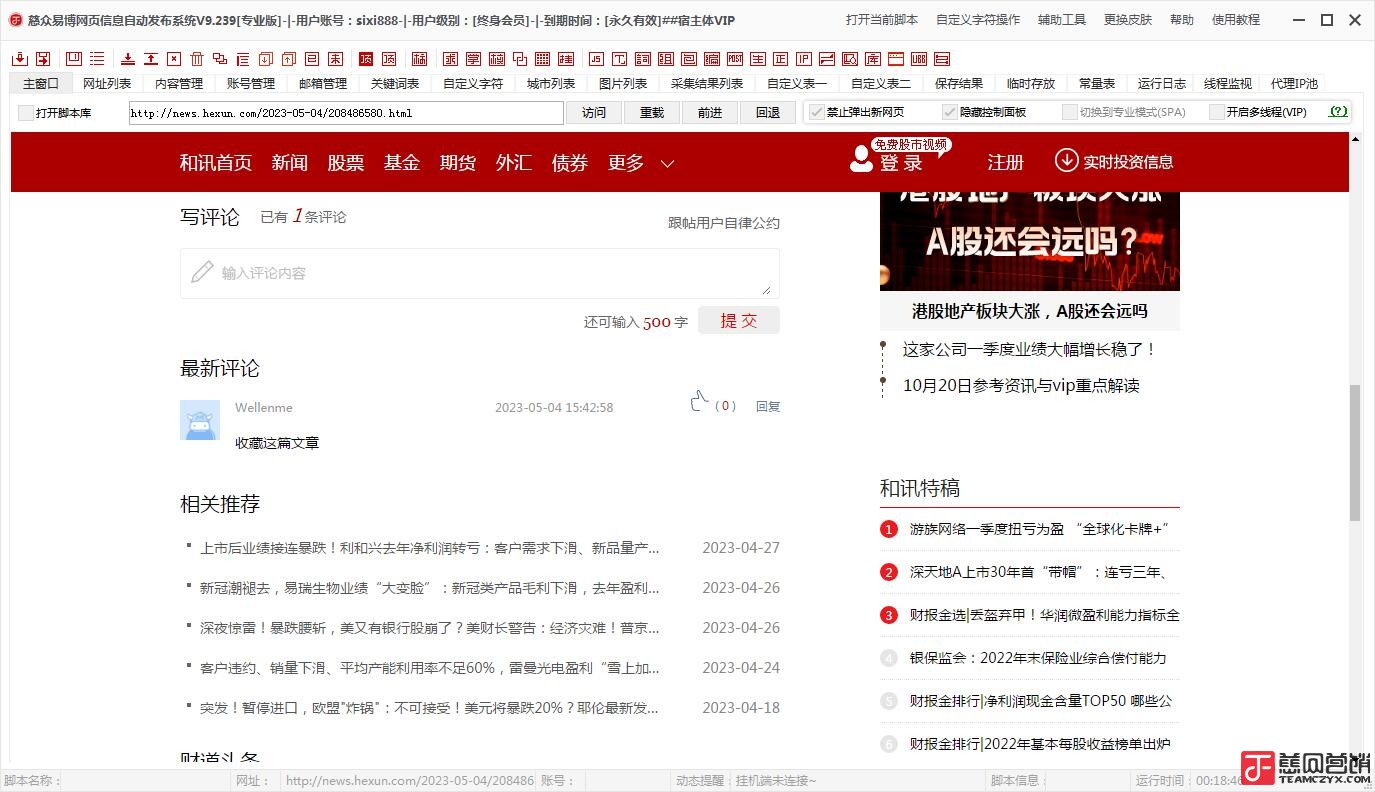Click the 求 character toolbar icon
The image size is (1375, 792).
452,59
